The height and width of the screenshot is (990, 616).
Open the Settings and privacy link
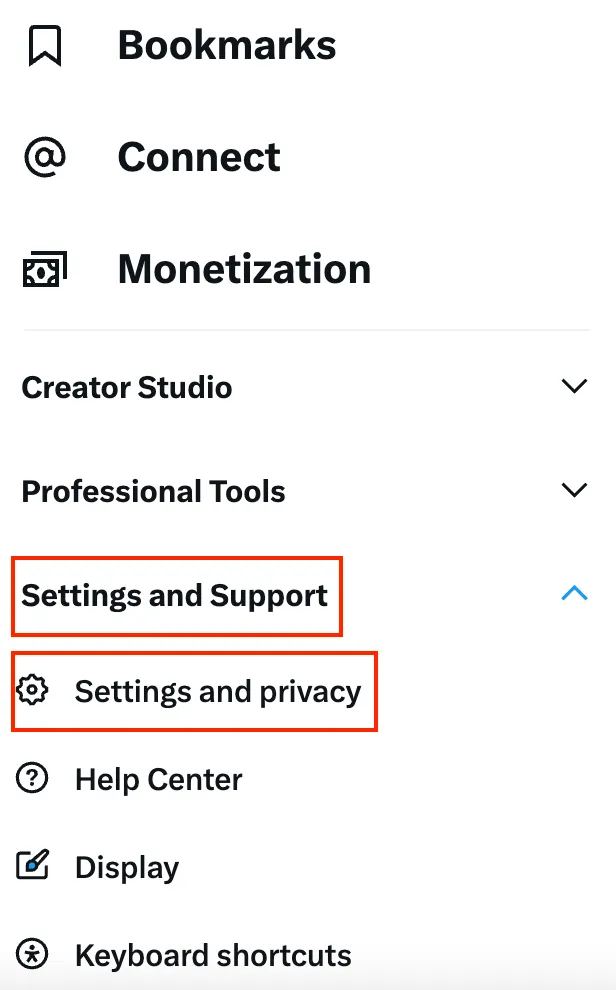pos(217,692)
